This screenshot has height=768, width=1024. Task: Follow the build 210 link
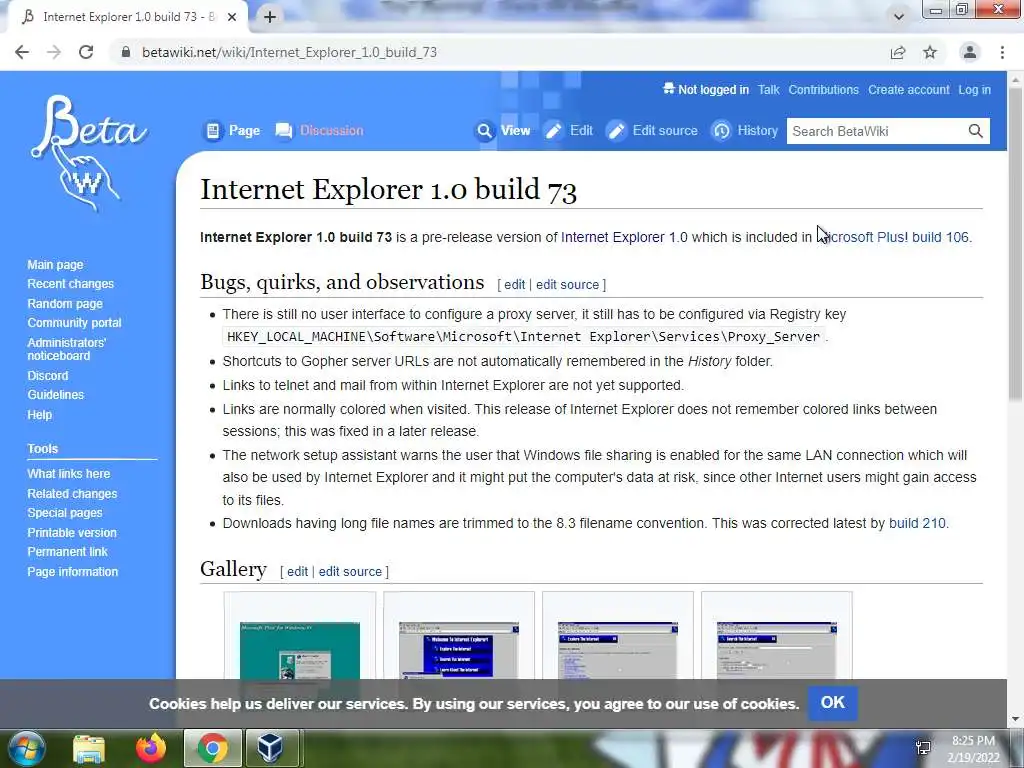[917, 523]
